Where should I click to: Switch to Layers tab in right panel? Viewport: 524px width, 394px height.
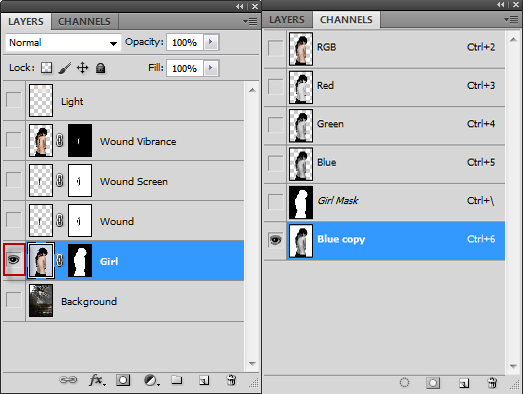[x=287, y=20]
